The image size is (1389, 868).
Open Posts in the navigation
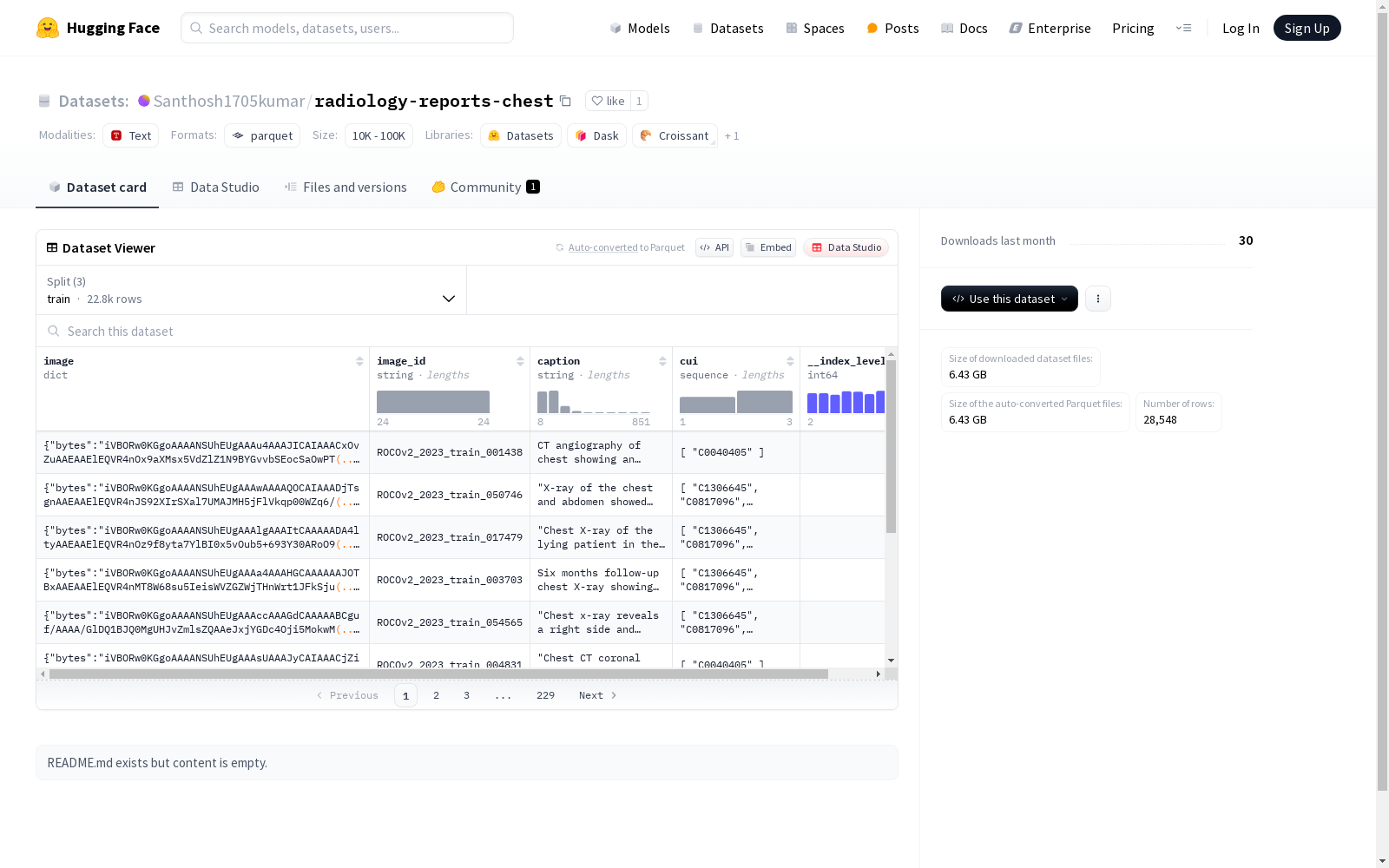point(892,28)
